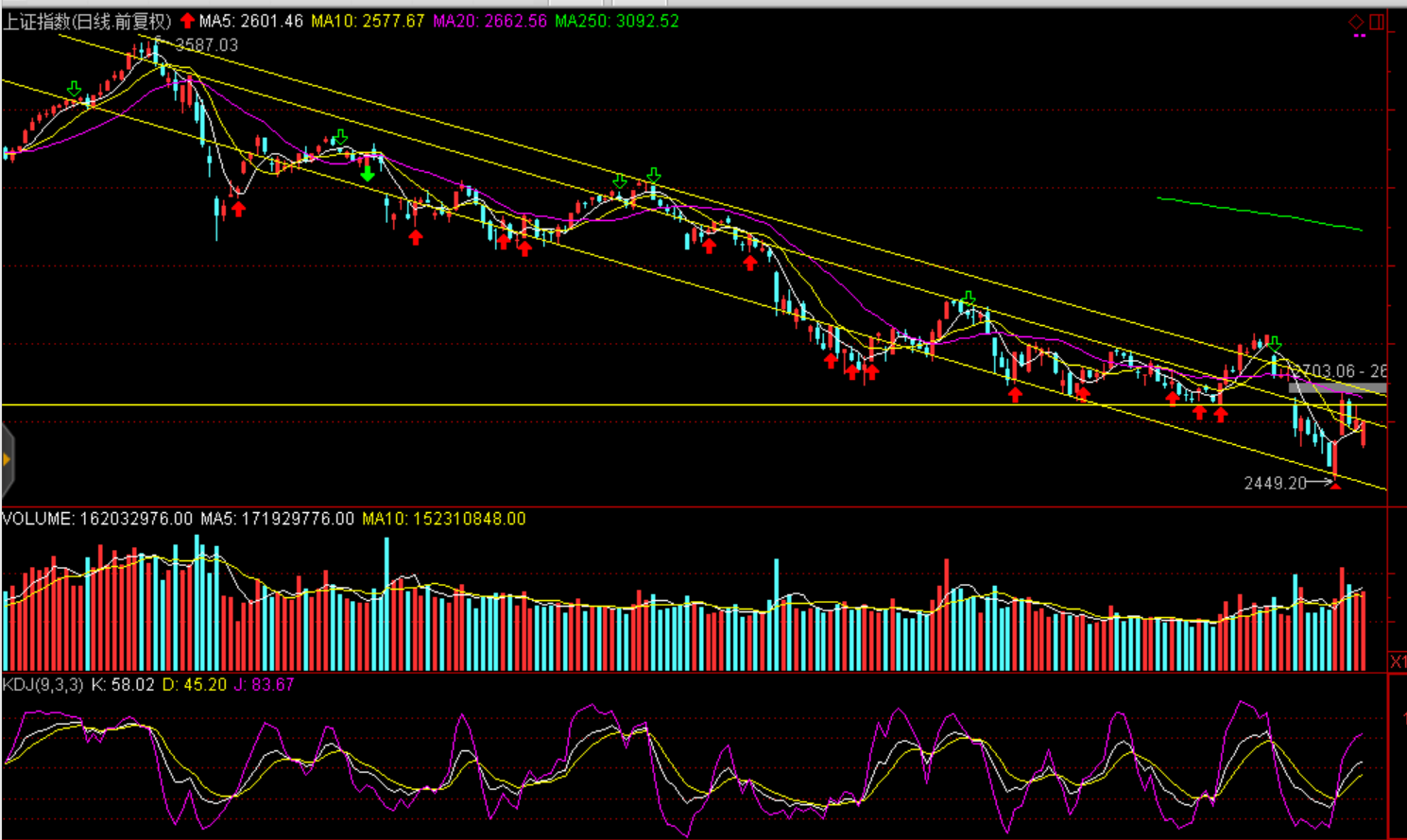Open the KDJ(9,3,3) indicator label
The width and height of the screenshot is (1407, 840).
(43, 684)
